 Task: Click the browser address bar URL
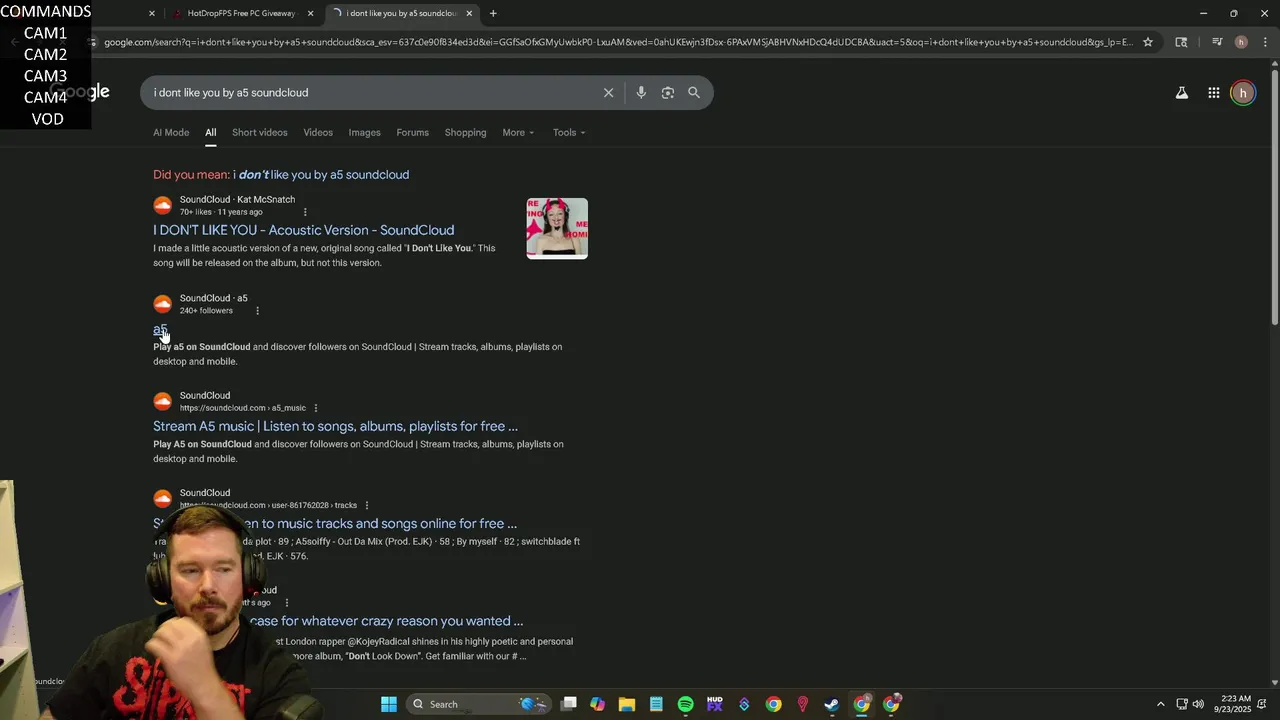coord(618,42)
